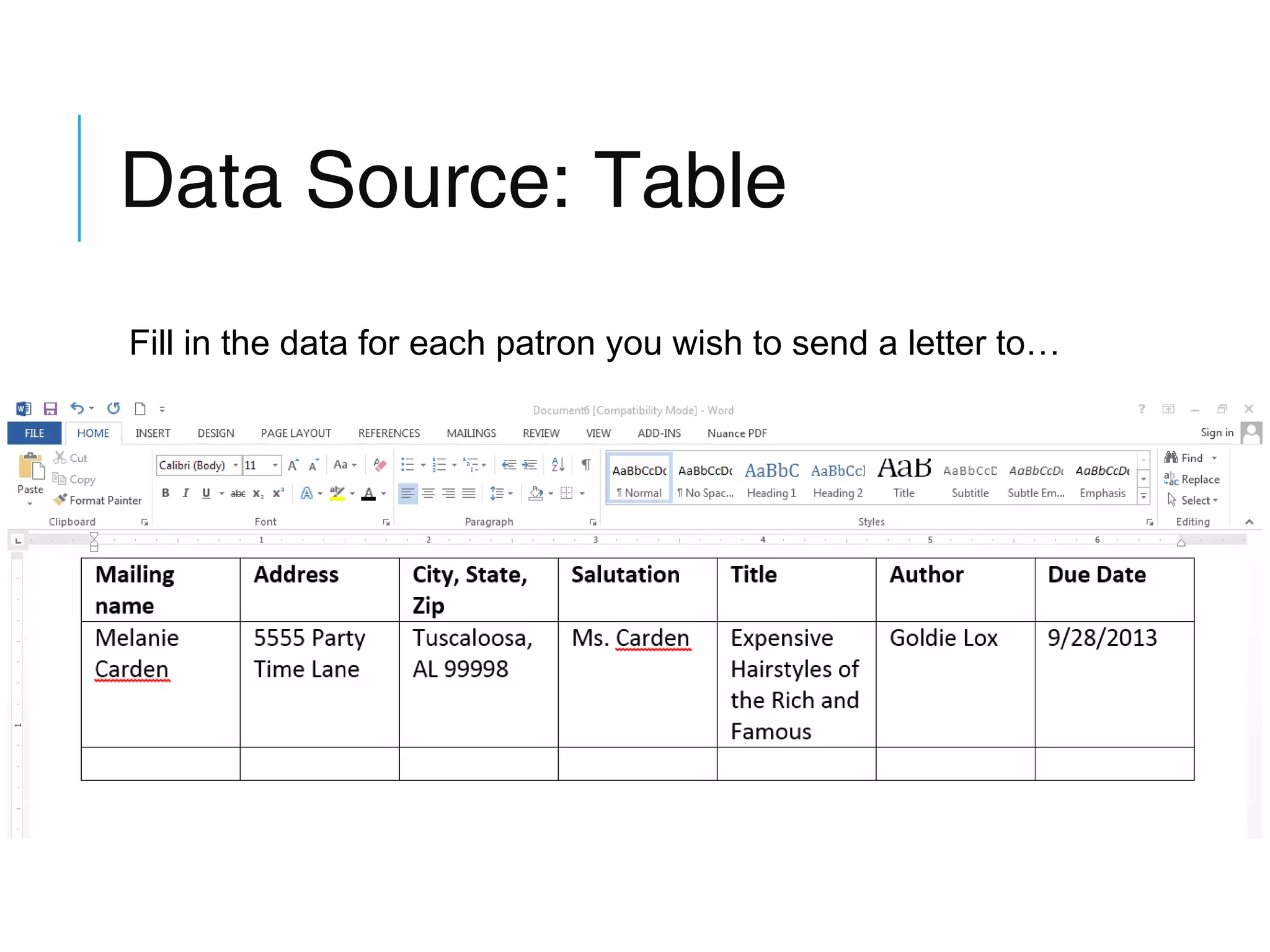Open Change Case Aa dropdown
1270x952 pixels.
(x=345, y=465)
